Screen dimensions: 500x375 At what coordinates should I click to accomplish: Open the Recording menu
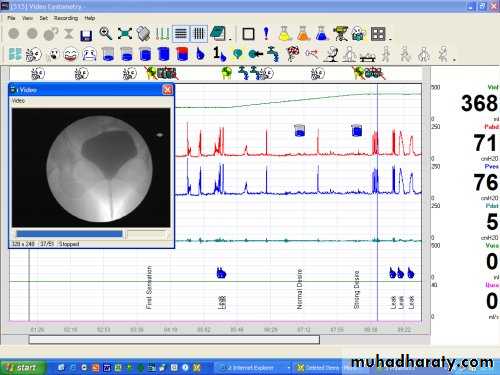[x=66, y=18]
